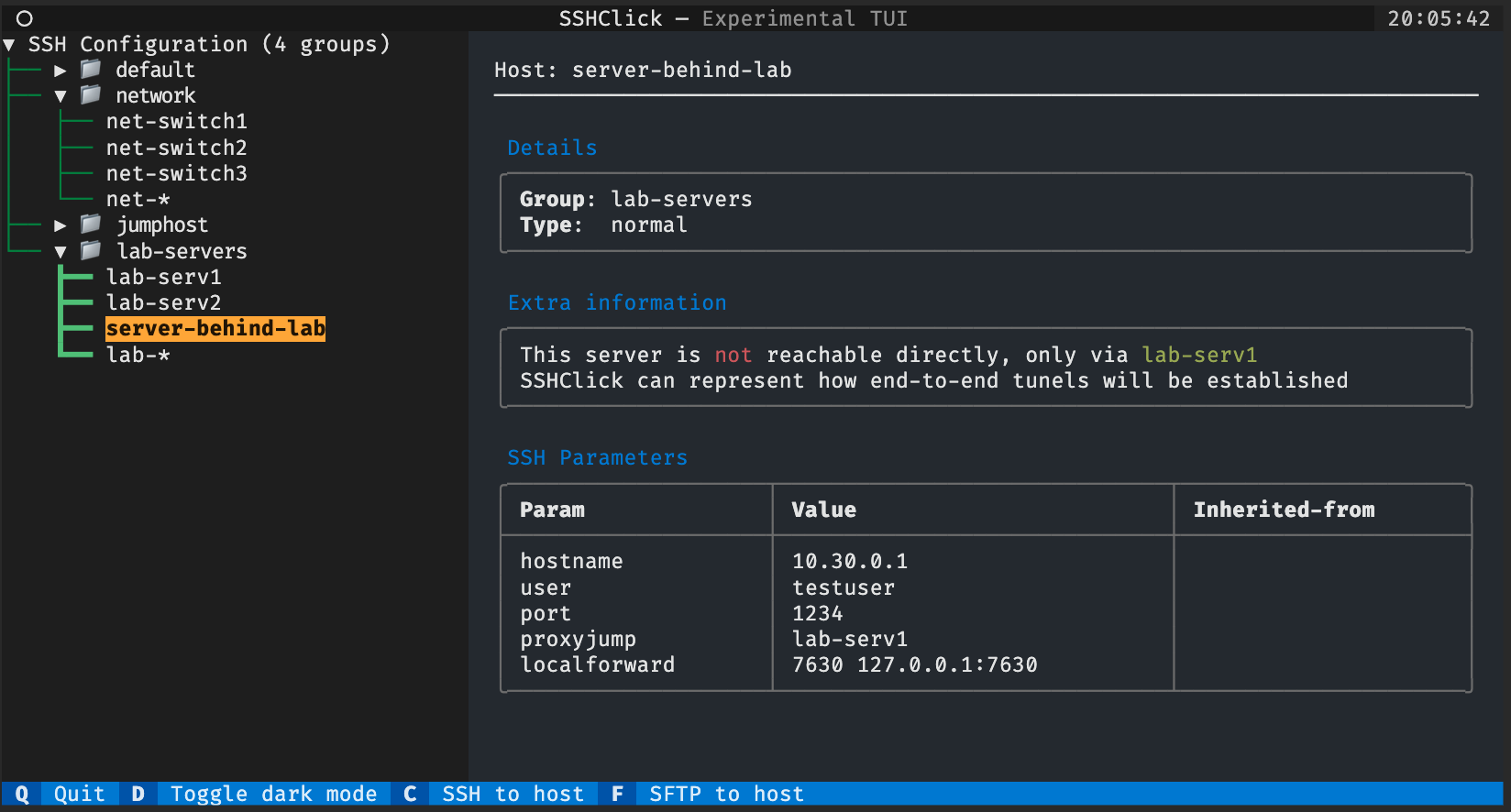
Task: Click SFTP to host in footer
Action: click(726, 794)
